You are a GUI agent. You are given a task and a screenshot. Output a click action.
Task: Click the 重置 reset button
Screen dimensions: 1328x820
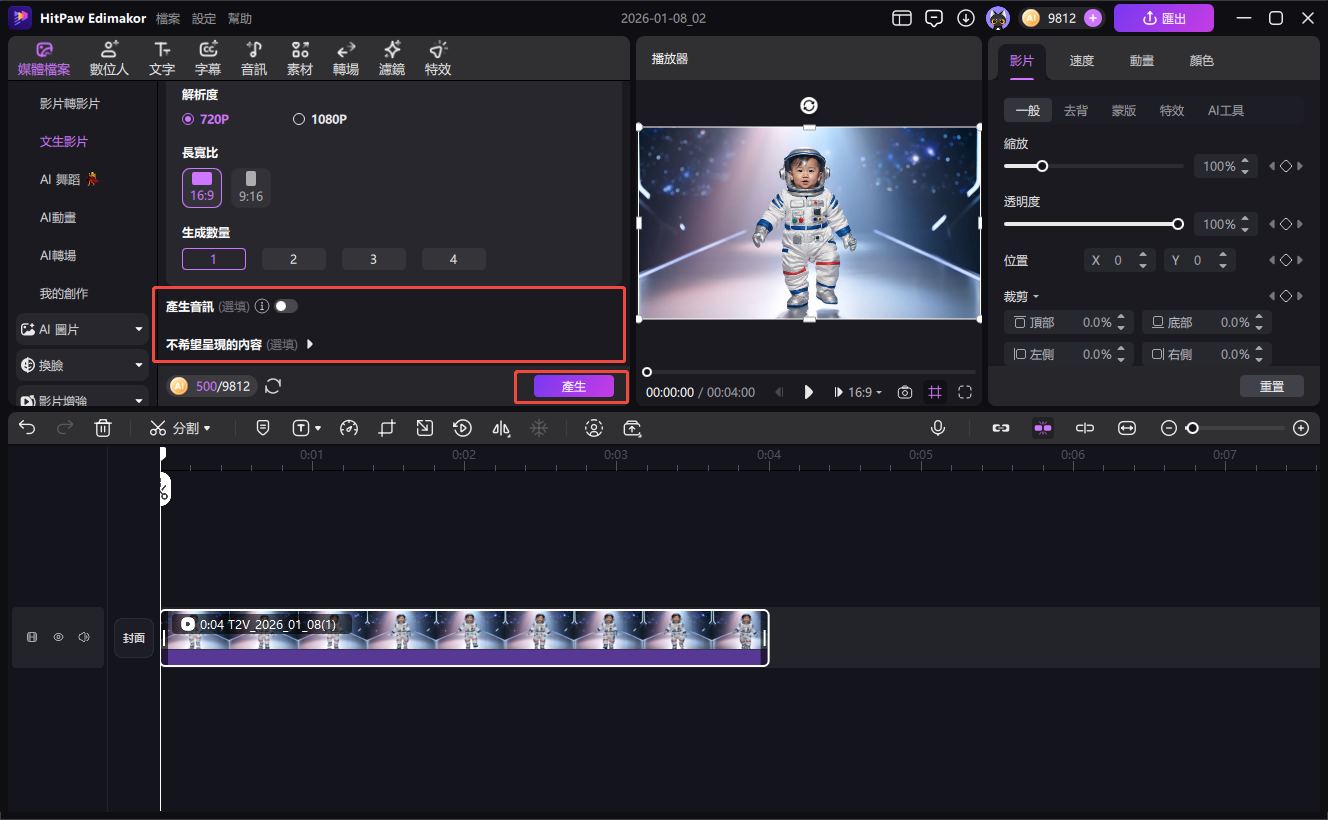[x=1271, y=386]
